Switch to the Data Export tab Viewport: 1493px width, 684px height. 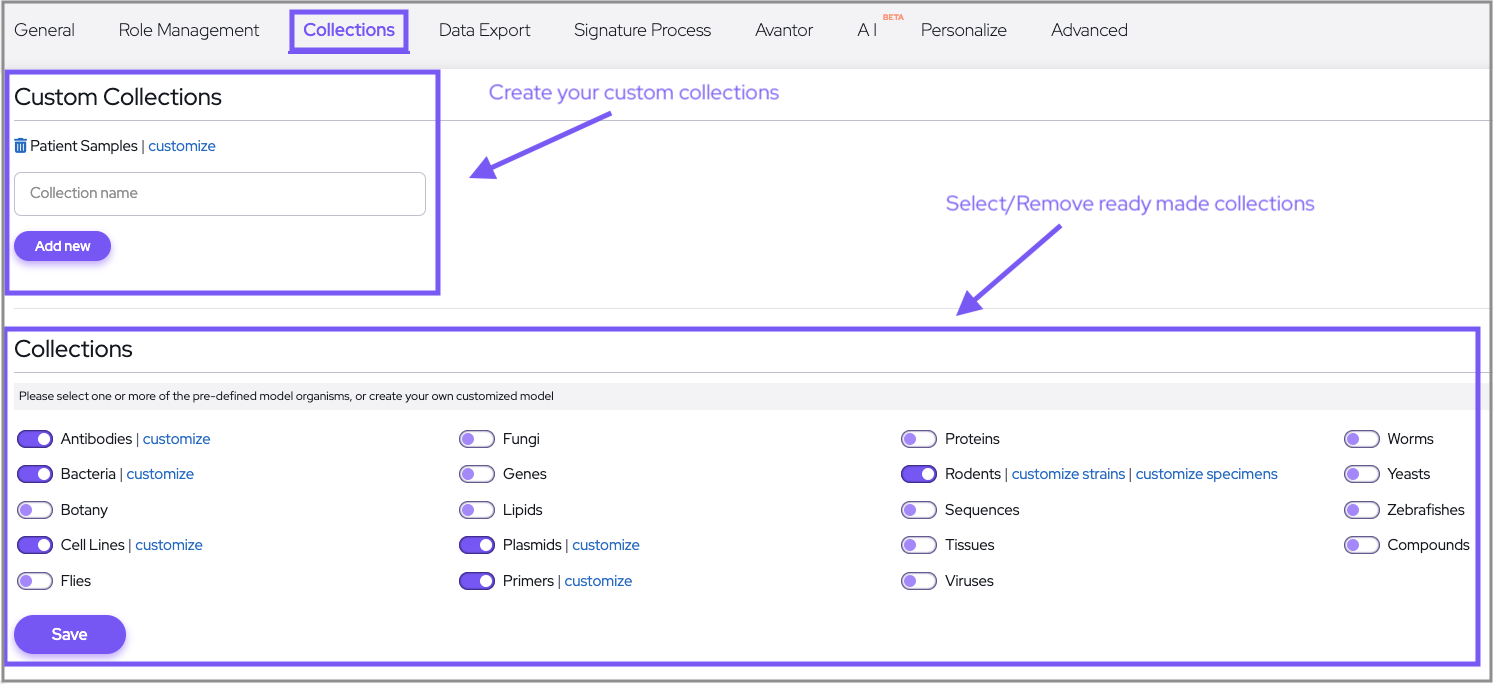[x=485, y=30]
